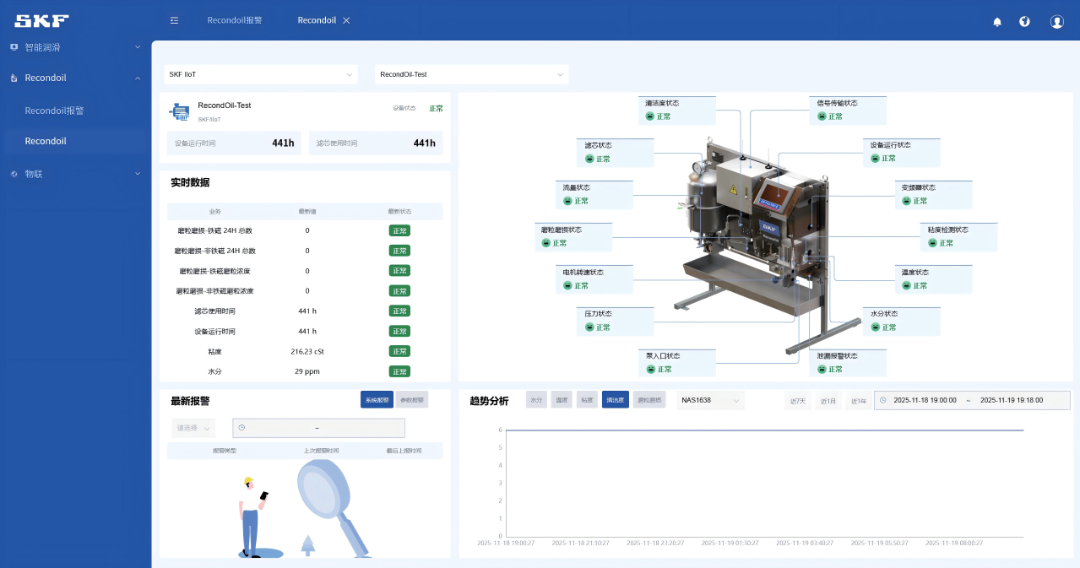Viewport: 1080px width, 568px height.
Task: Click the RecondOil-Test device icon
Action: coord(180,111)
